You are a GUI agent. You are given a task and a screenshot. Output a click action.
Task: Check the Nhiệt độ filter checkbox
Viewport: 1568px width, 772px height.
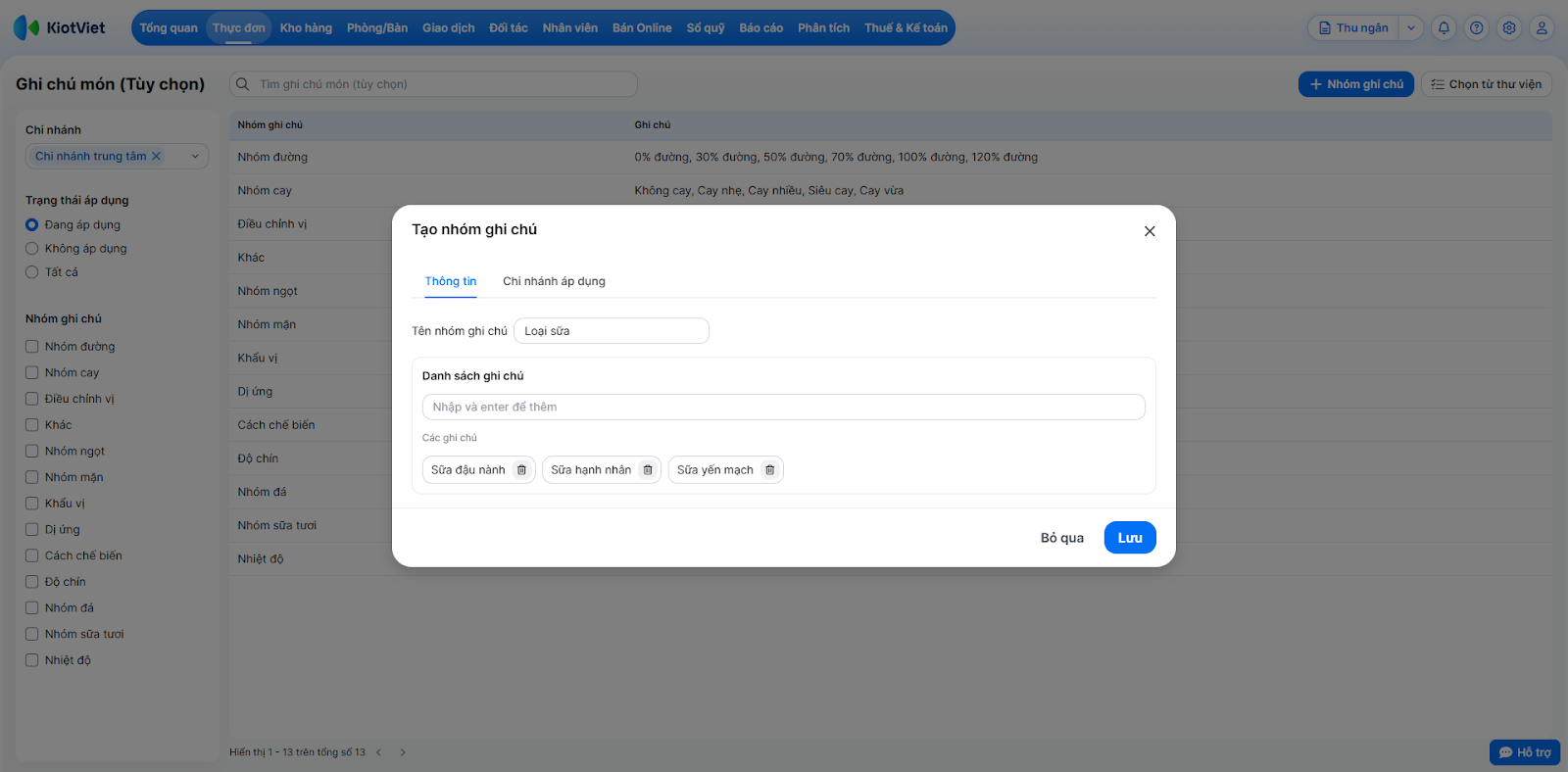click(32, 660)
